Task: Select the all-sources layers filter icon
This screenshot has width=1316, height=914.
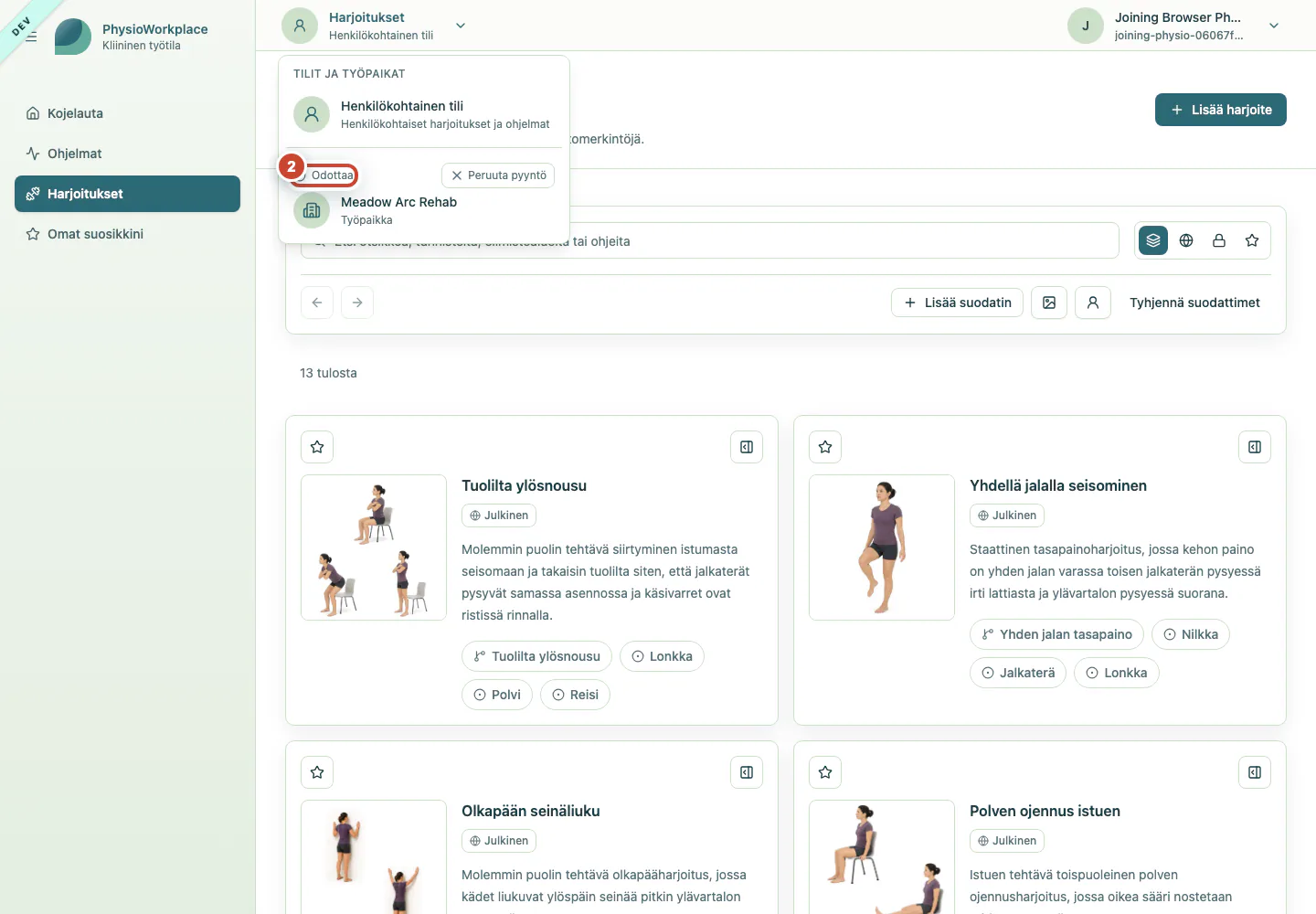Action: click(1153, 240)
